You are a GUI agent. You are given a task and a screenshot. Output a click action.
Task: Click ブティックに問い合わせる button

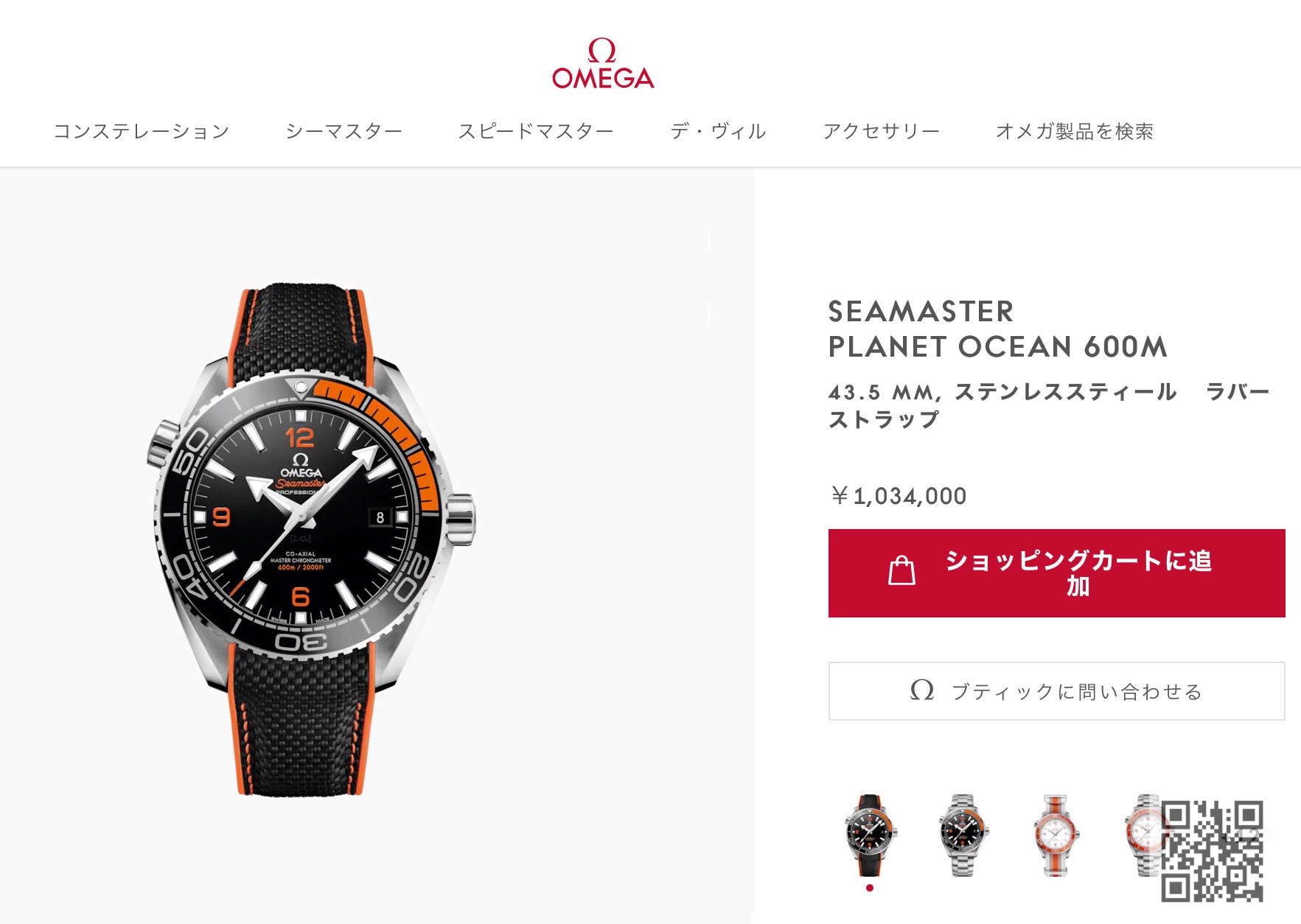click(x=1056, y=691)
